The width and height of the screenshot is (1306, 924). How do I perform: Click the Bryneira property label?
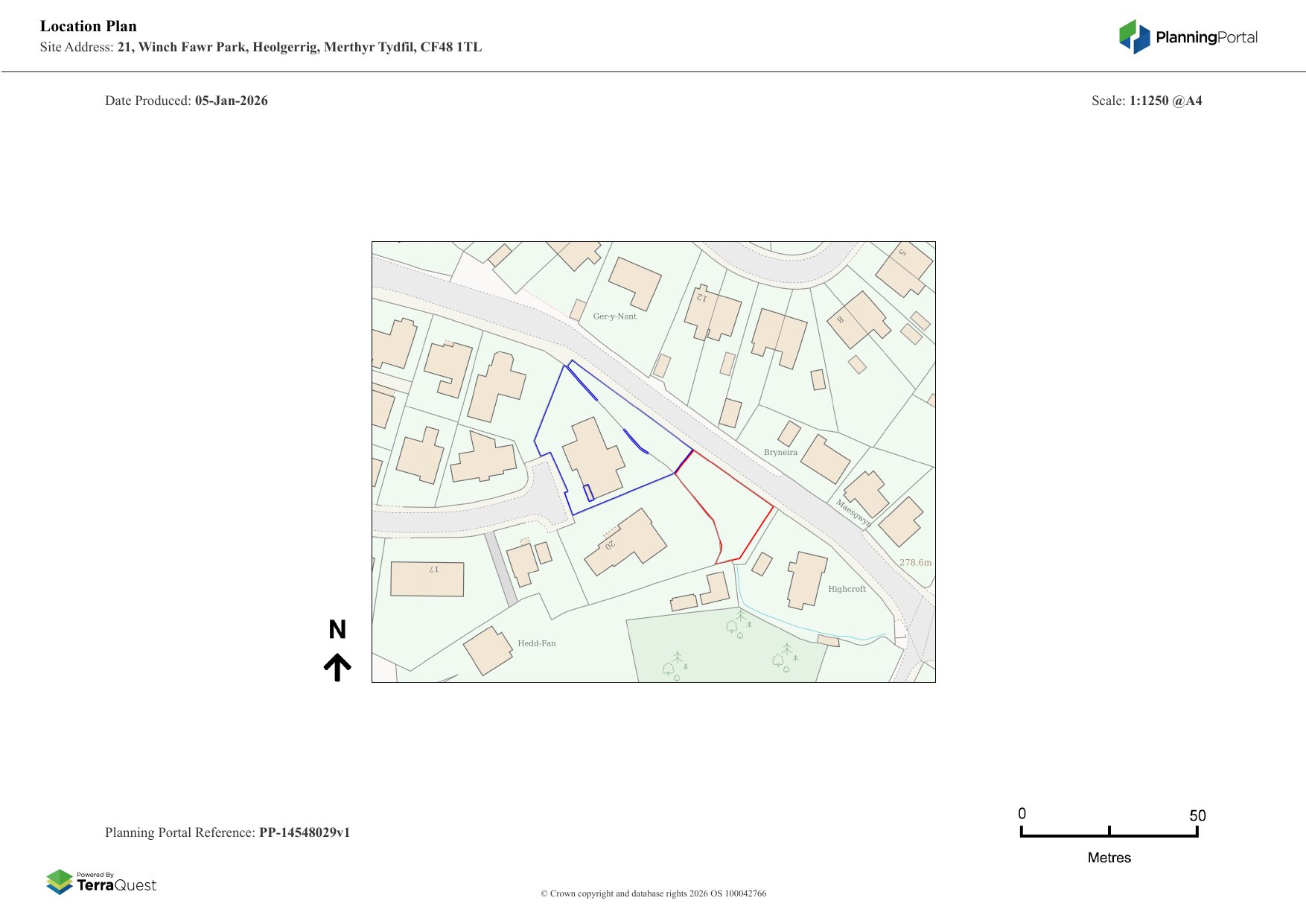pos(780,452)
